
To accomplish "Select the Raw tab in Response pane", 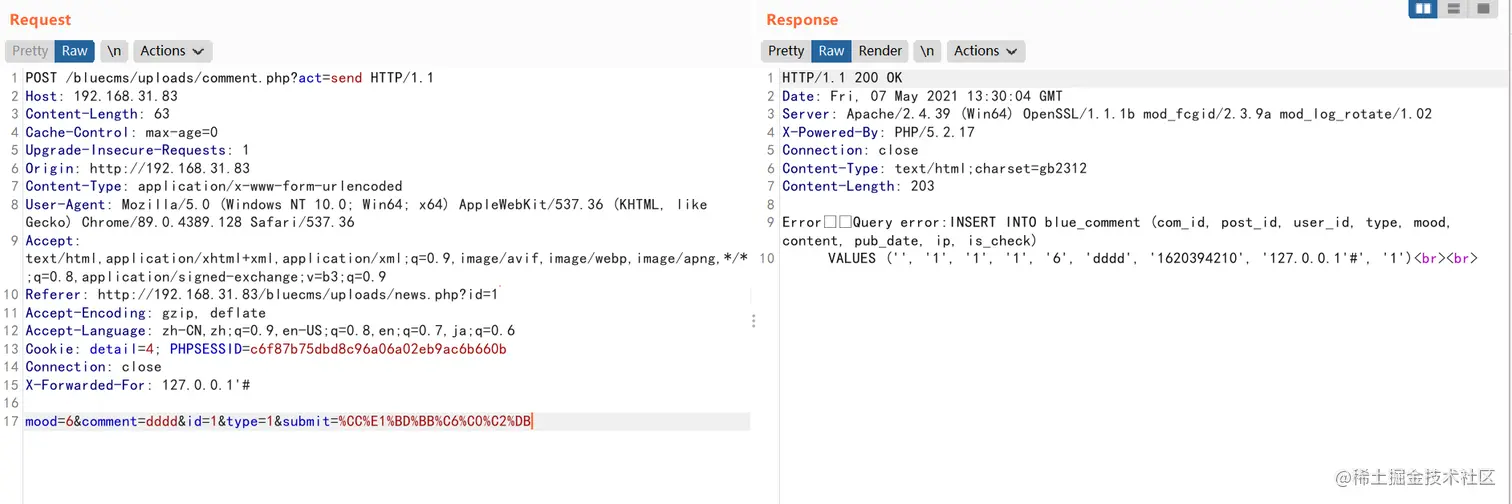I will [831, 51].
